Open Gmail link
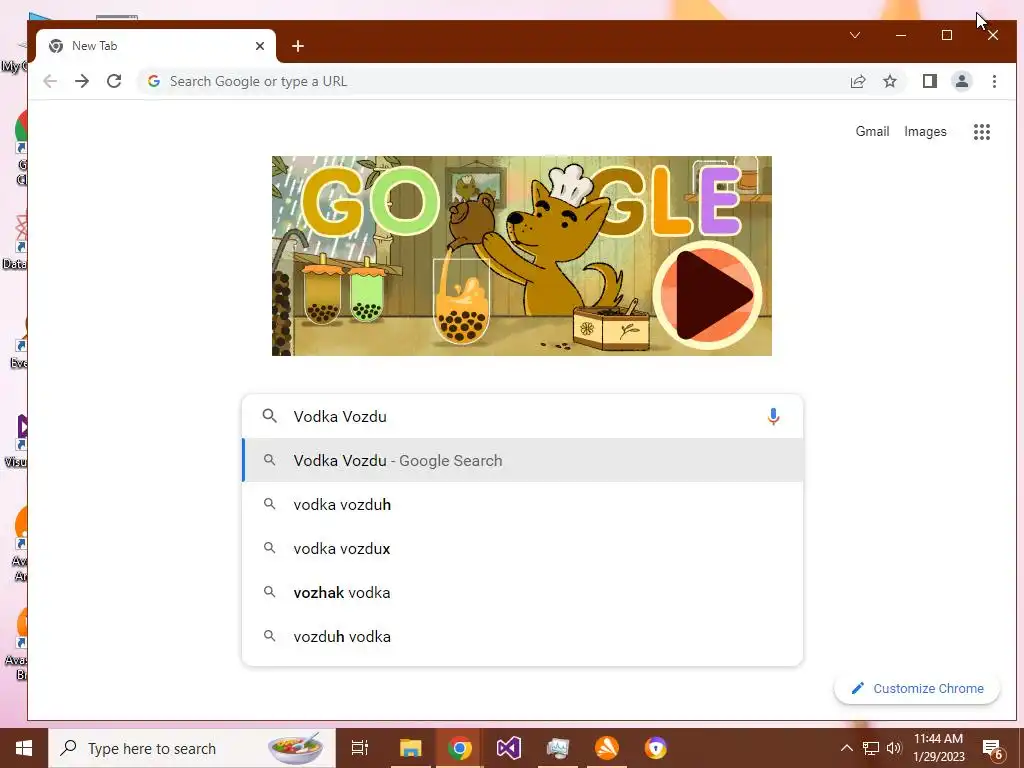The height and width of the screenshot is (768, 1024). [x=872, y=131]
